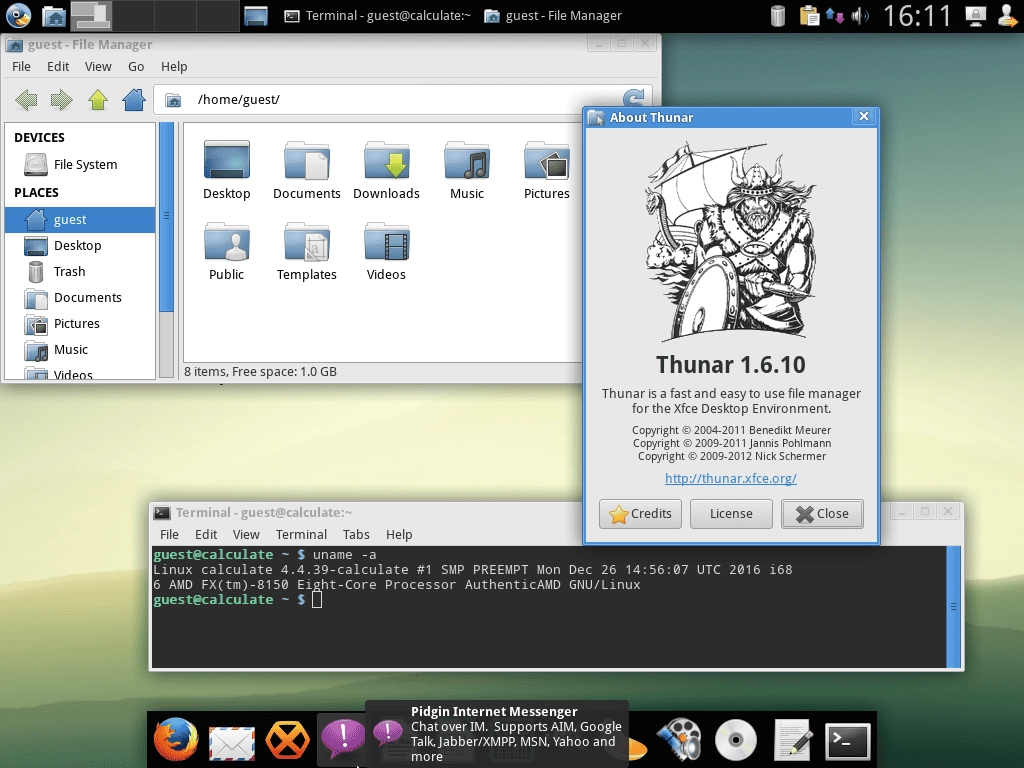Open the File menu in File Manager
Image resolution: width=1024 pixels, height=768 pixels.
pyautogui.click(x=22, y=67)
